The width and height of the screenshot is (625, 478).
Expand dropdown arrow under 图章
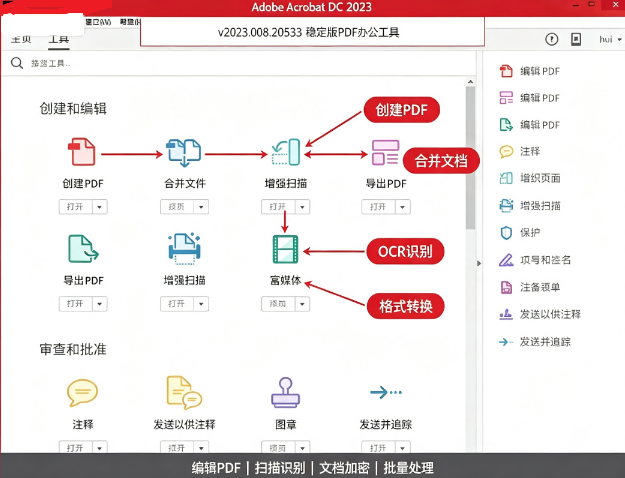(302, 448)
